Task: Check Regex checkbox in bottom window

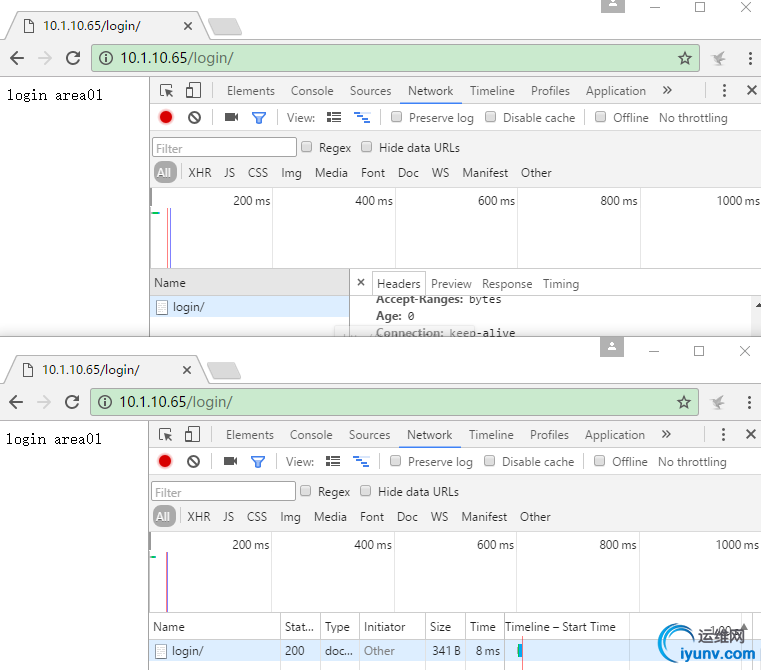Action: click(x=305, y=491)
